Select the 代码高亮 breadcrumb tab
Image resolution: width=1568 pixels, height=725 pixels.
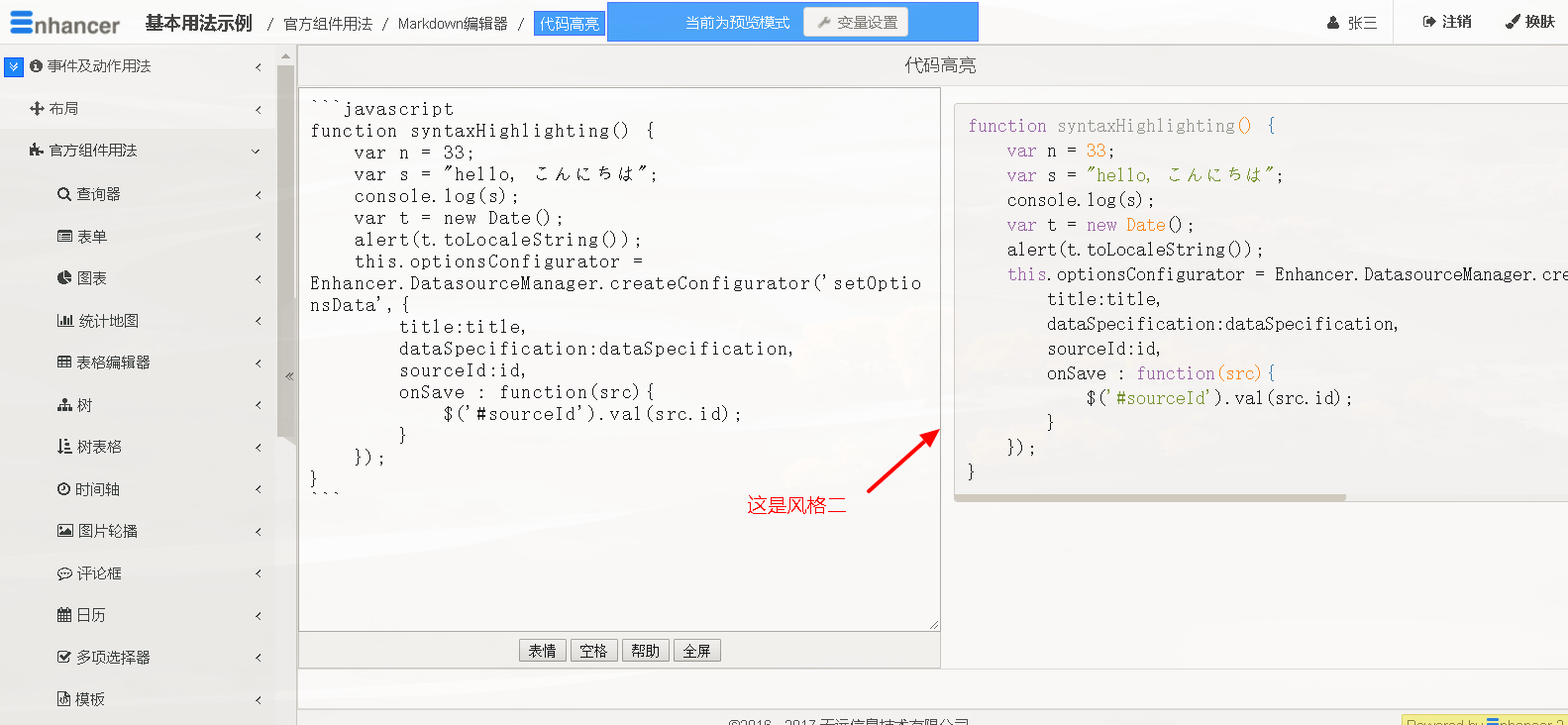(x=570, y=24)
